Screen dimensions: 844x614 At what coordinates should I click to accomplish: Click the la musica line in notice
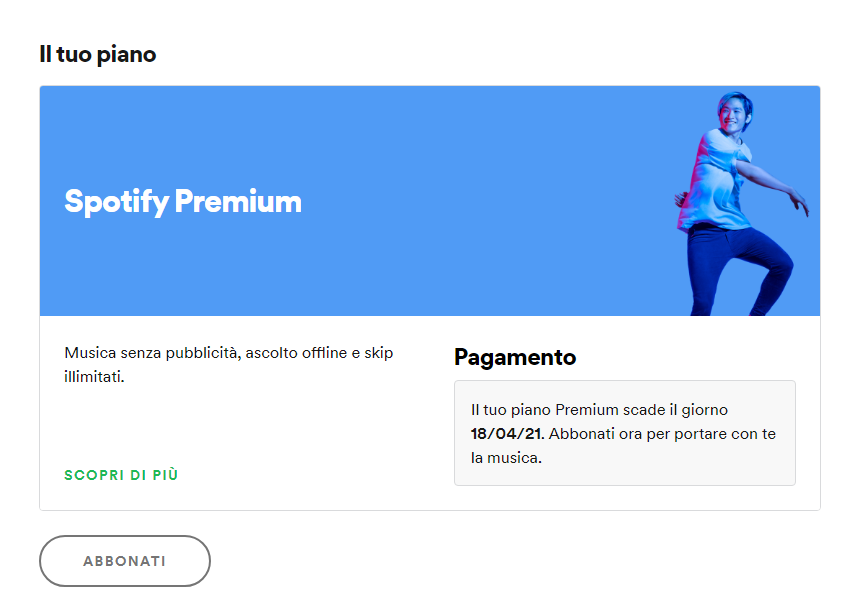tap(506, 458)
